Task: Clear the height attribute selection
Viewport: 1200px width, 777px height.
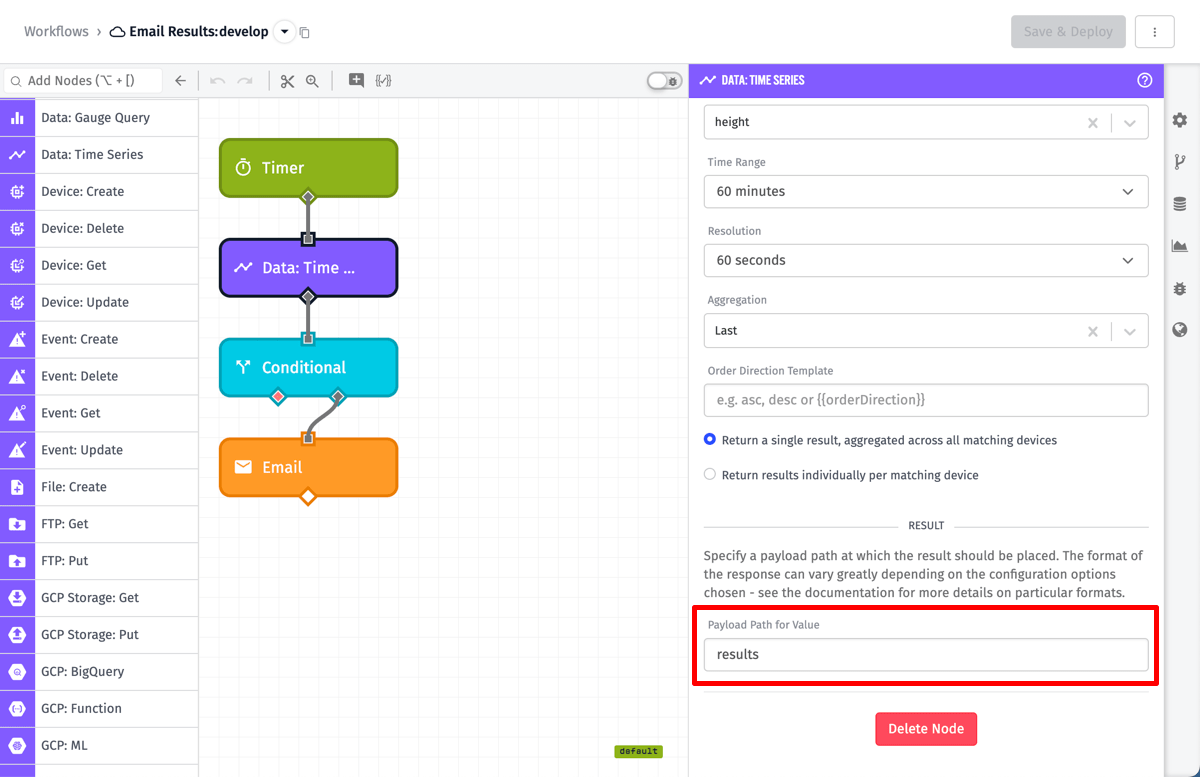Action: (1093, 122)
